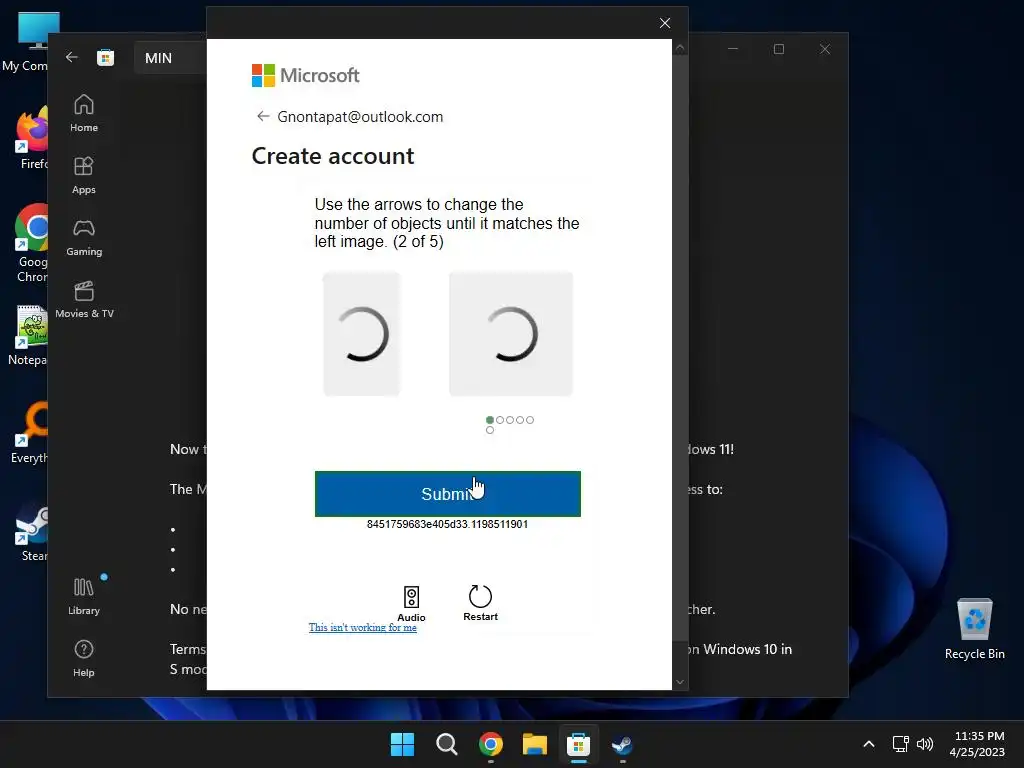This screenshot has width=1024, height=768.
Task: Open taskbar Search
Action: pos(447,744)
